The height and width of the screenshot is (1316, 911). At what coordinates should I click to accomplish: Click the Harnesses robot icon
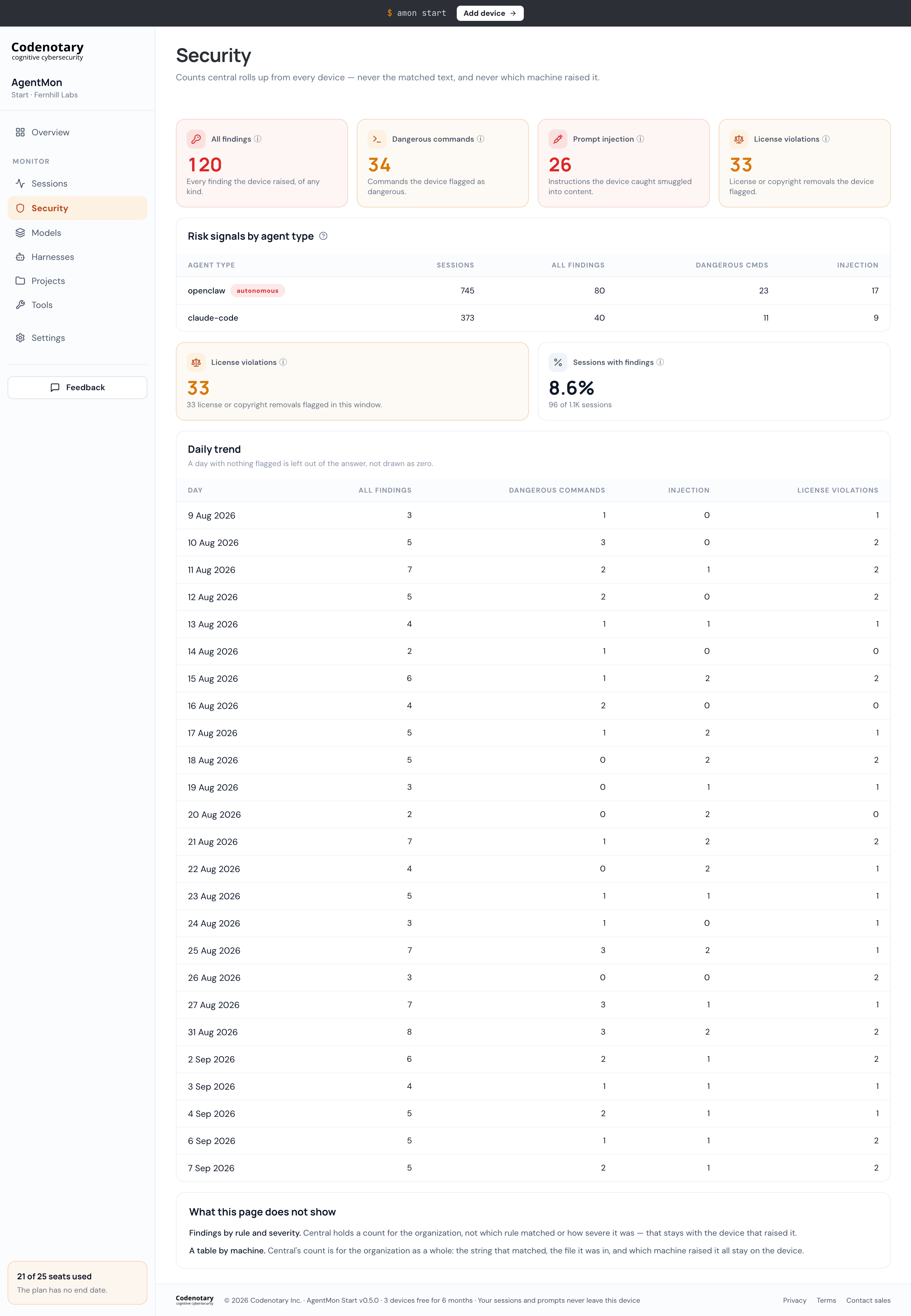click(x=20, y=257)
